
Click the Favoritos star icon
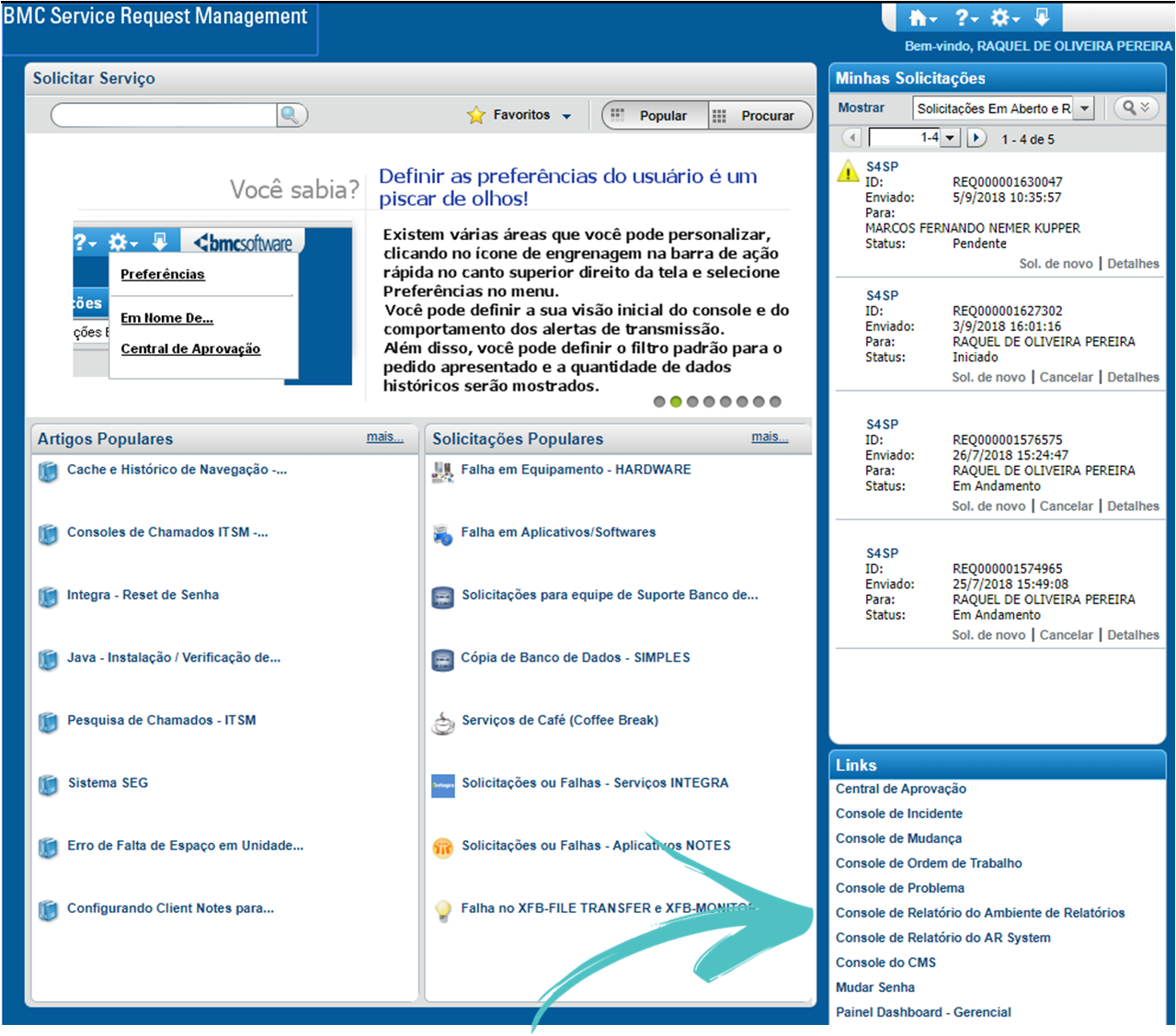[475, 115]
